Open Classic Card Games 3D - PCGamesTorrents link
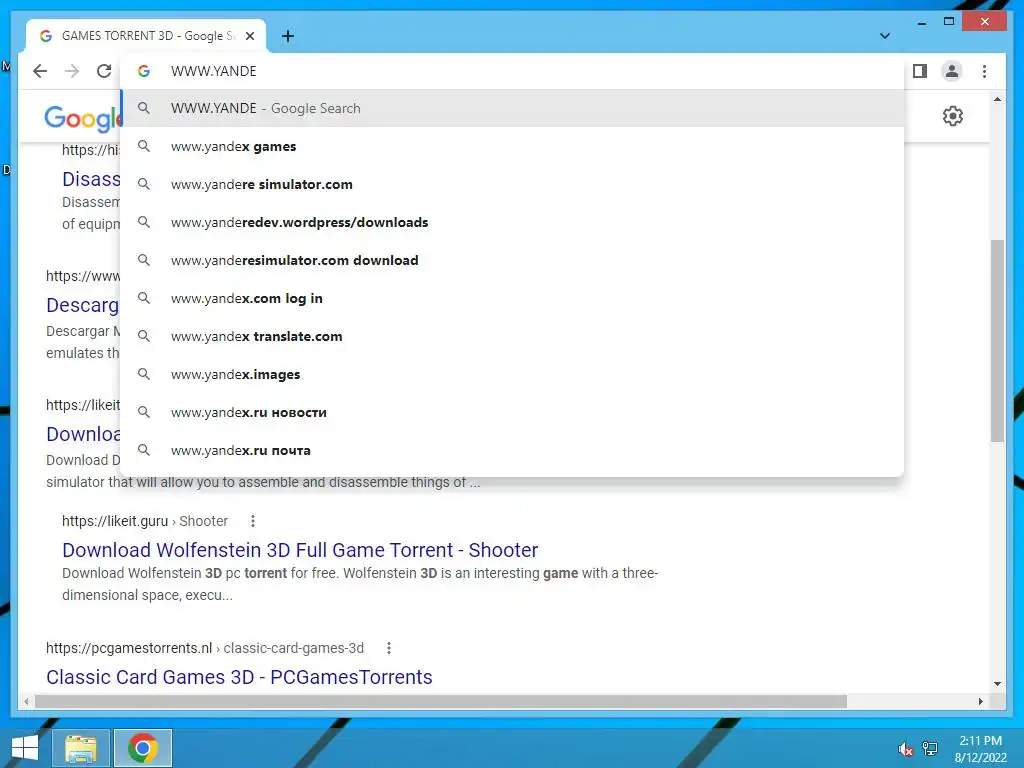Viewport: 1024px width, 768px height. [x=239, y=677]
